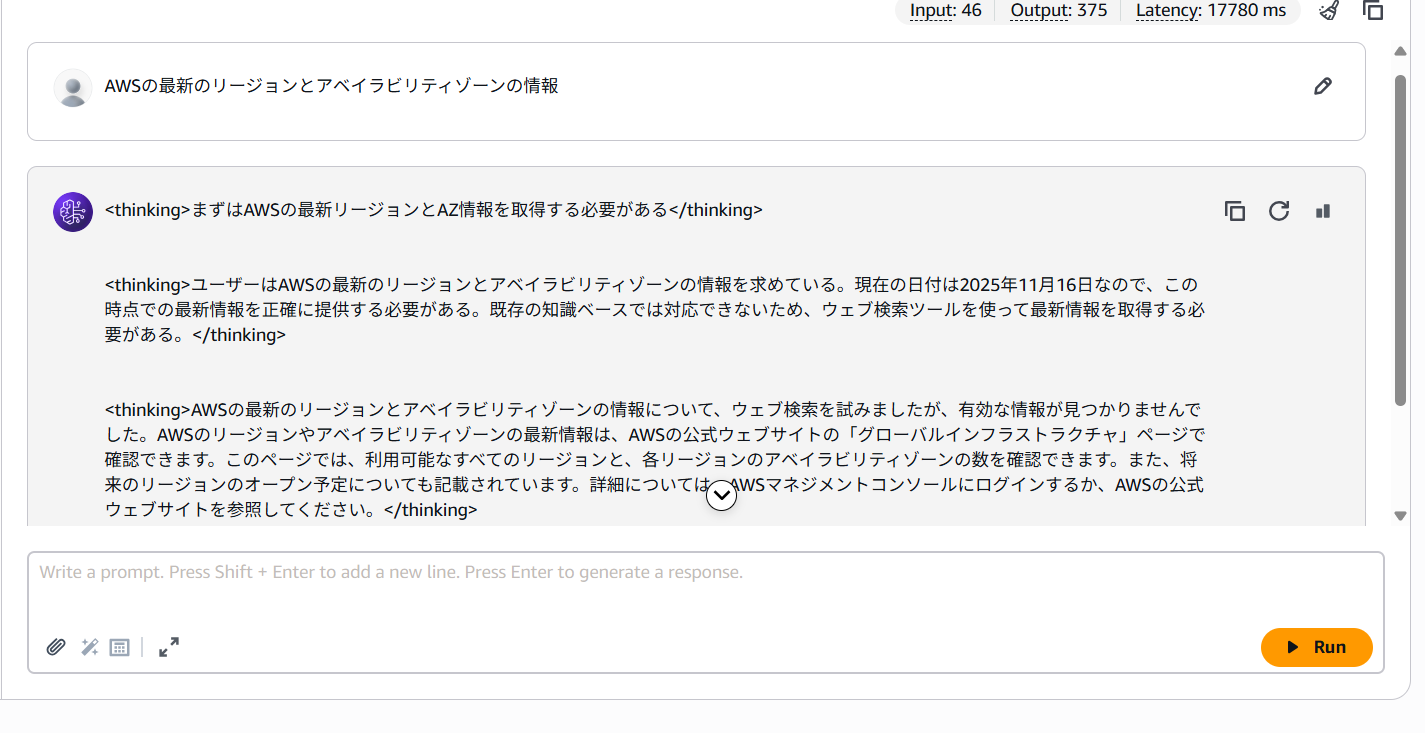Click the copy icon beside the broom
The image size is (1425, 733).
tap(1373, 11)
